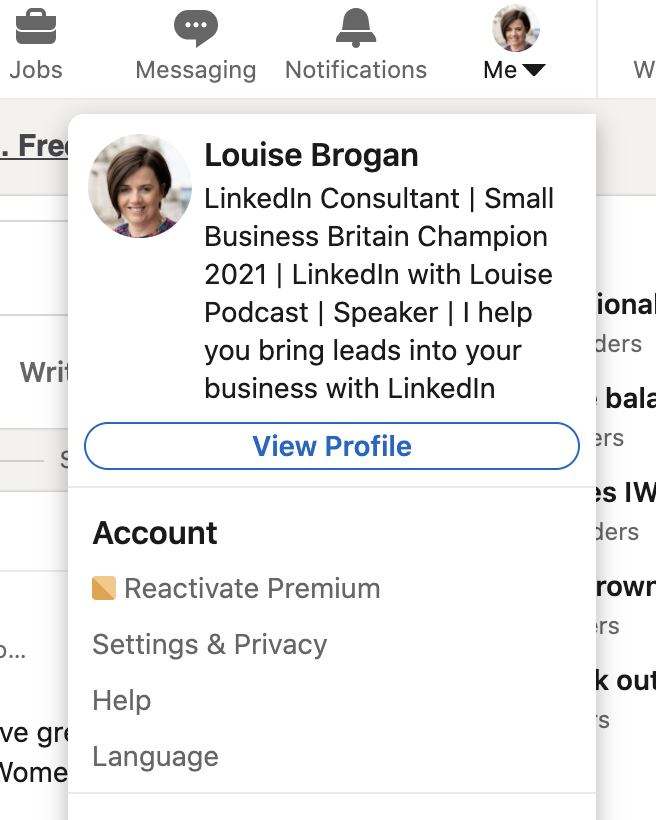Screen dimensions: 656x820
Task: Open the Jobs briefcase icon
Action: [36, 27]
